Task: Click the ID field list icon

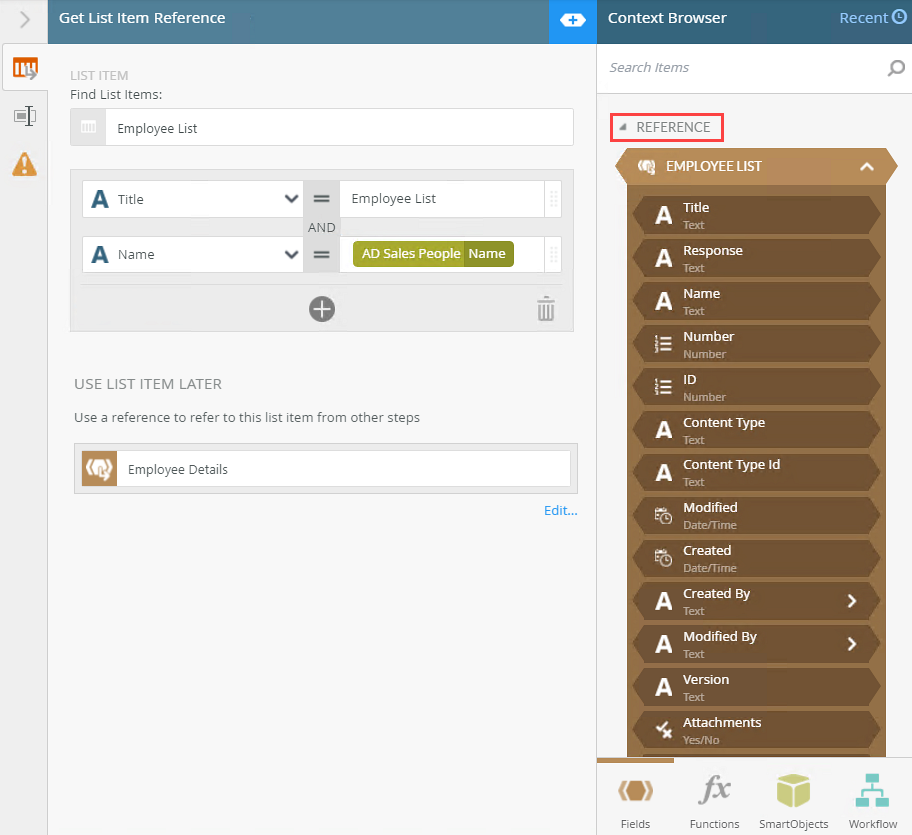Action: pyautogui.click(x=663, y=387)
